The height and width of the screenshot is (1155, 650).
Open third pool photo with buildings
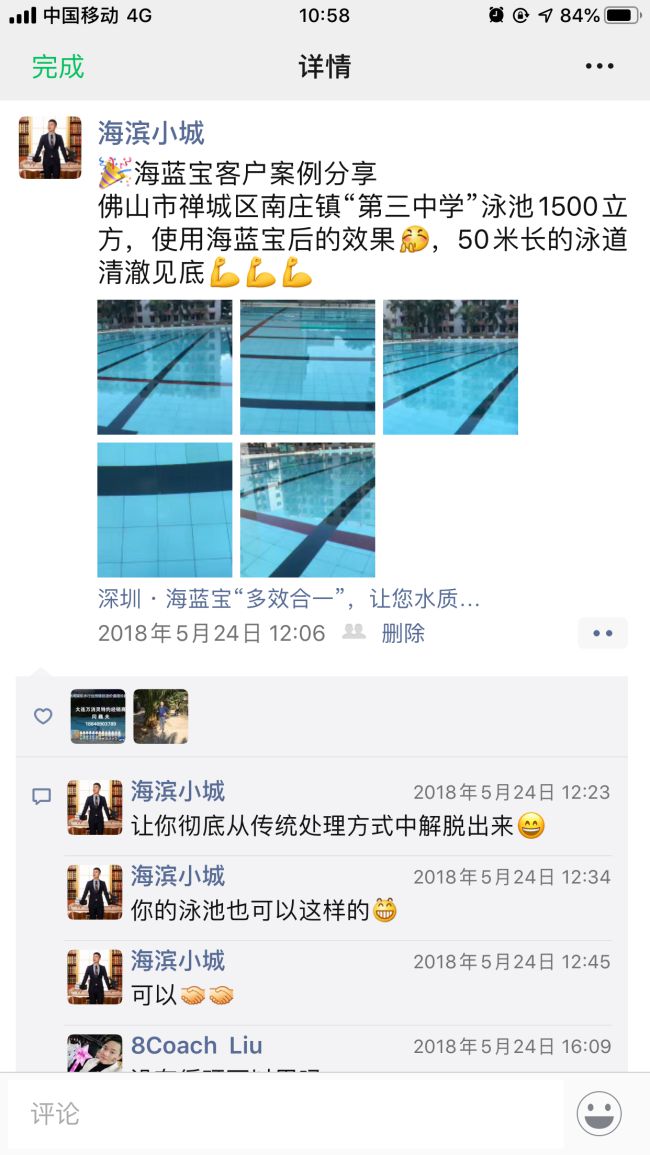pyautogui.click(x=450, y=367)
